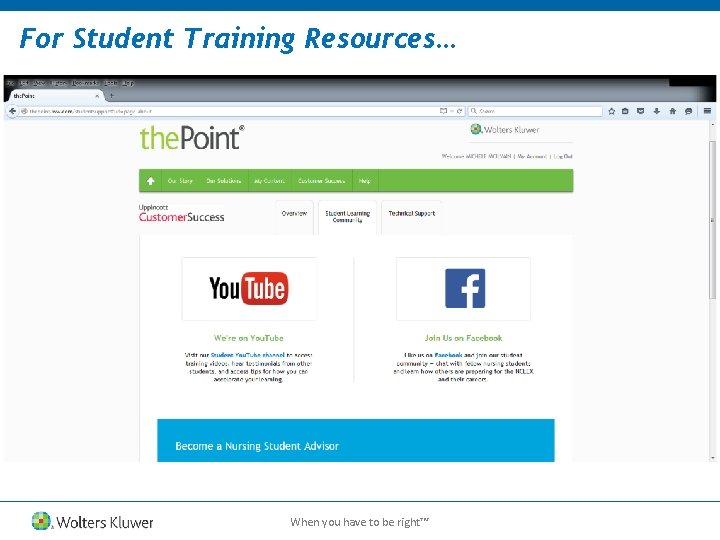The width and height of the screenshot is (720, 540).
Task: Open the Student YouTube channel link
Action: point(248,355)
